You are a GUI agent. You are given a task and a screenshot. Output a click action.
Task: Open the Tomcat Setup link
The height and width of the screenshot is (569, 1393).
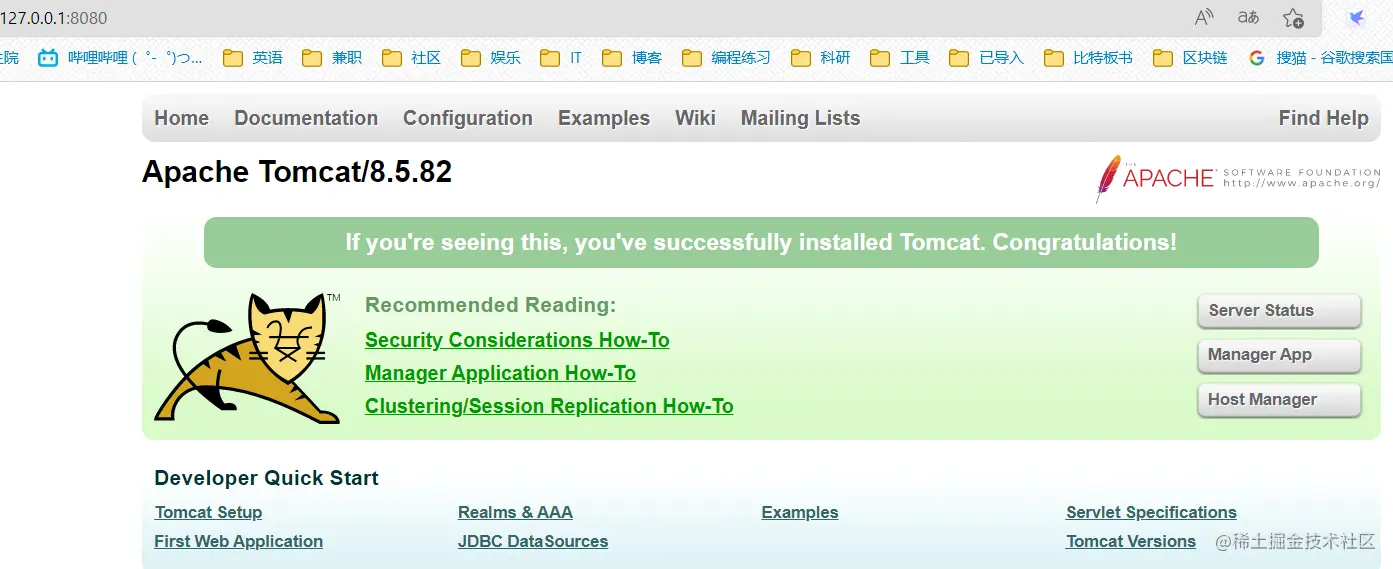pyautogui.click(x=208, y=512)
